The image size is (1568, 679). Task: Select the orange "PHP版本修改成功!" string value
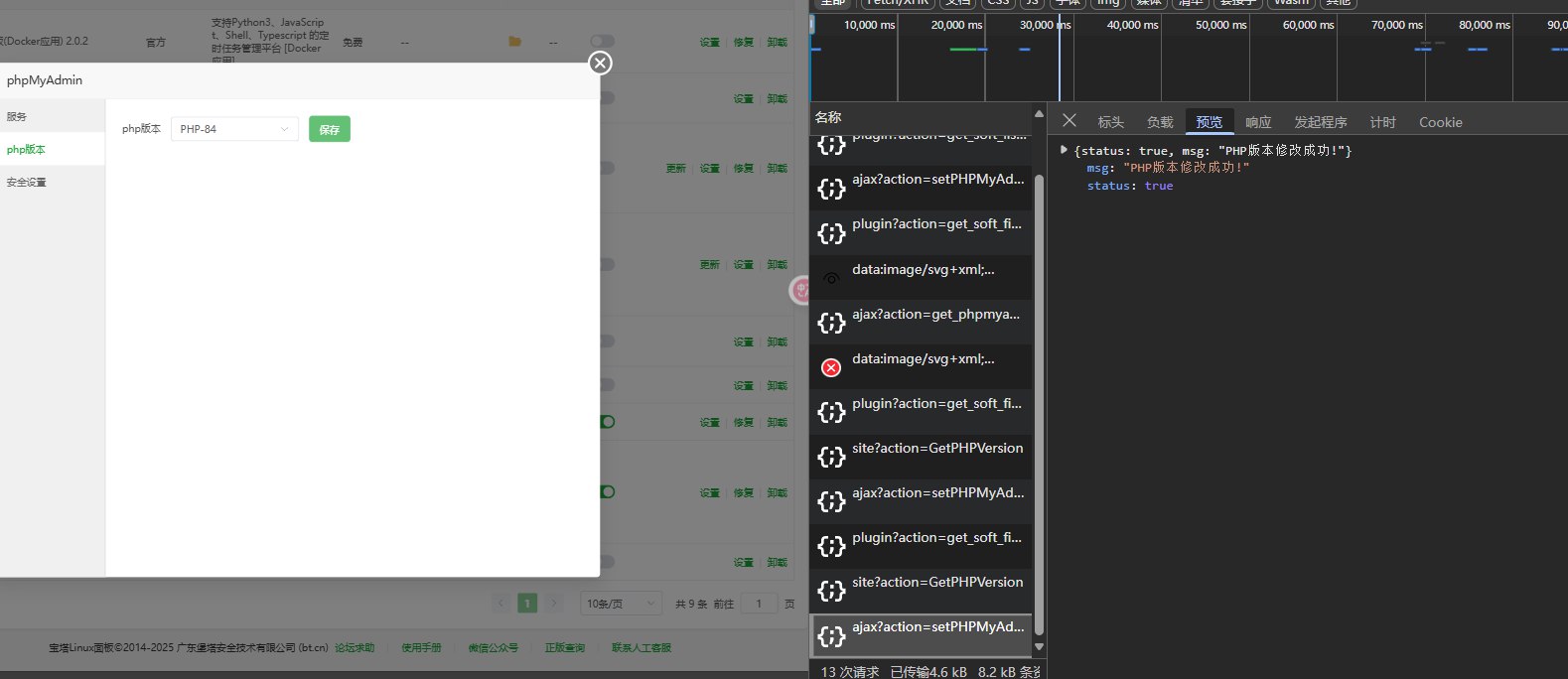point(1186,168)
